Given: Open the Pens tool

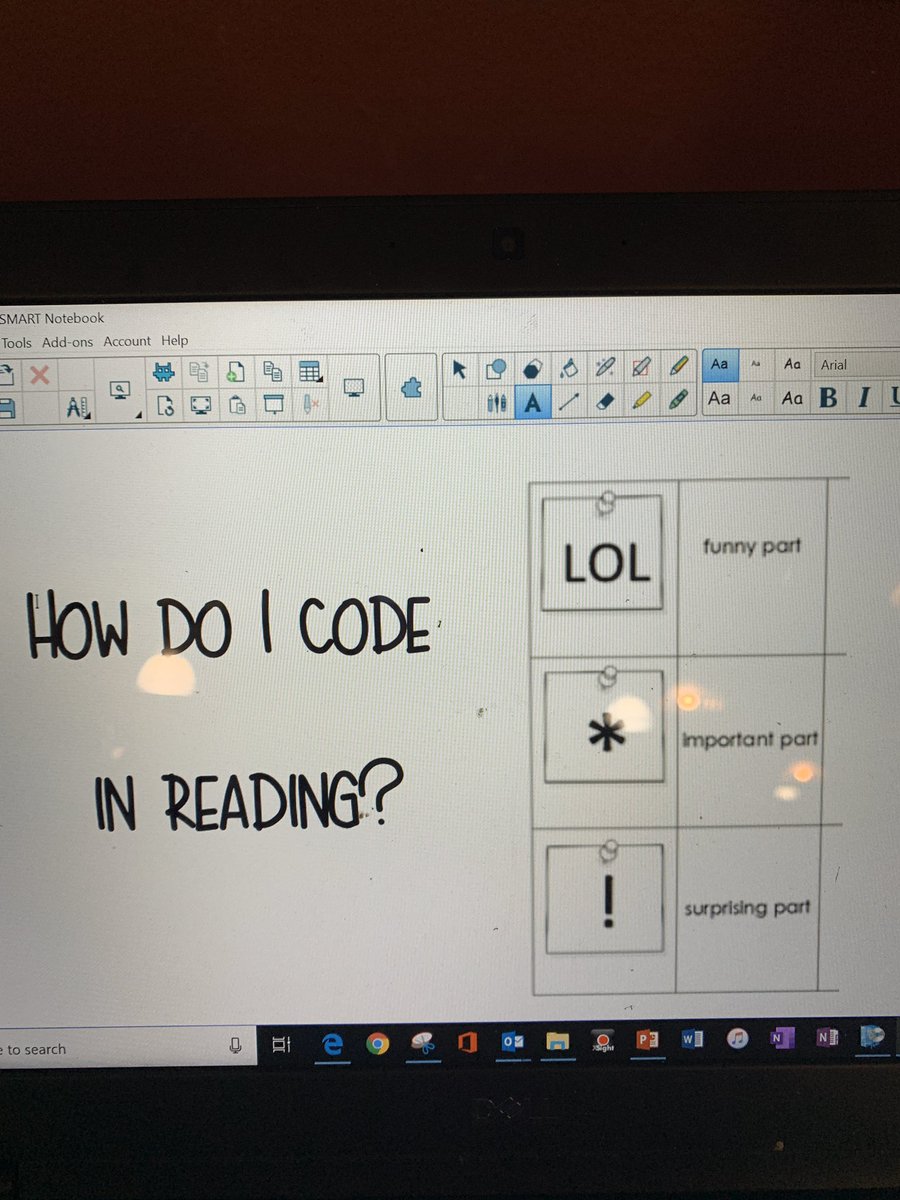Looking at the screenshot, I should pos(497,403).
